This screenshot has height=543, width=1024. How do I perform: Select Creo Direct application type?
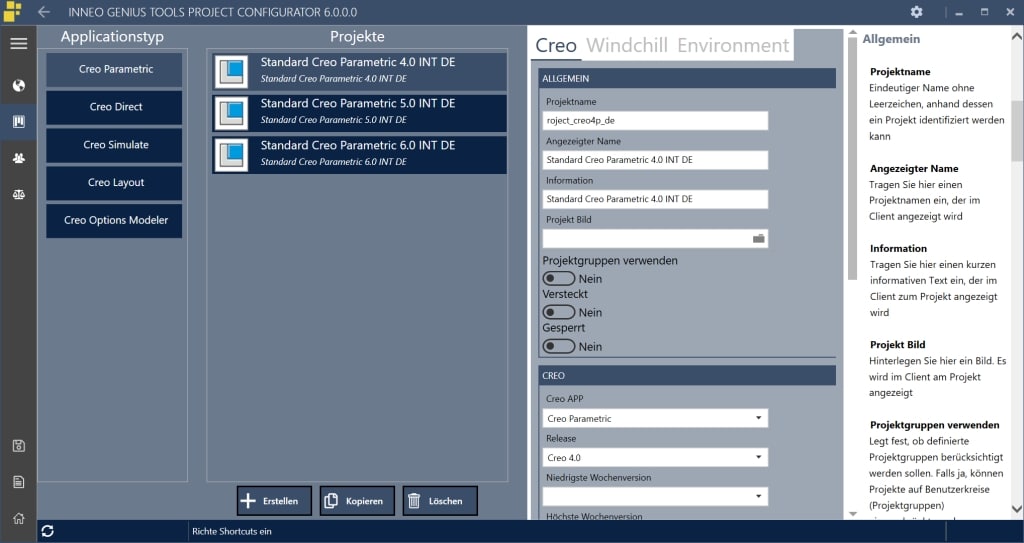(x=114, y=107)
